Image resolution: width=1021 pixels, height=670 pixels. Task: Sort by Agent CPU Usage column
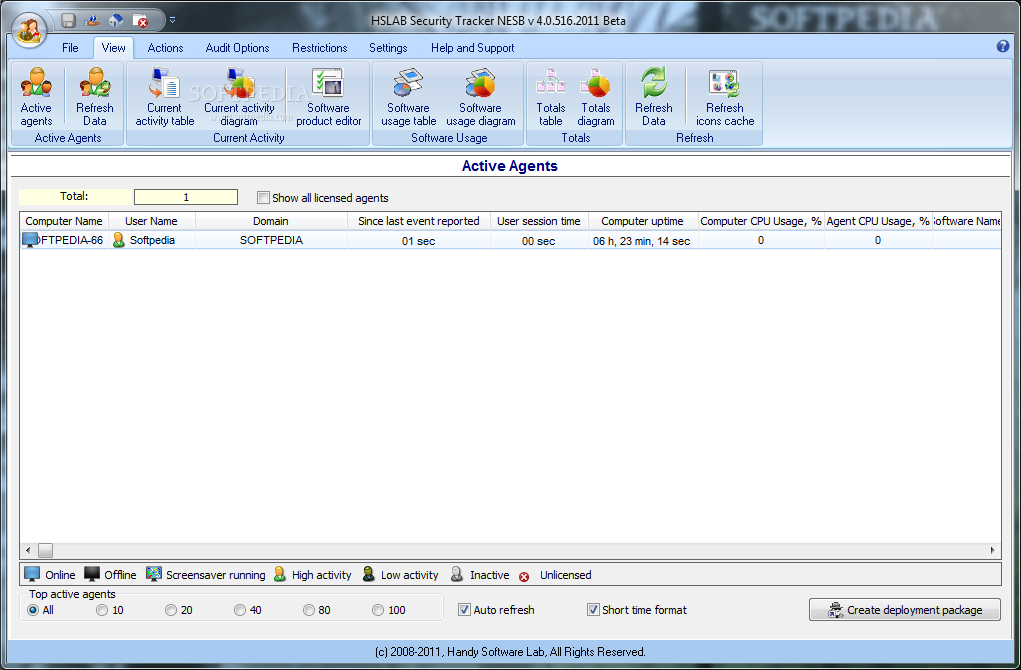point(878,221)
